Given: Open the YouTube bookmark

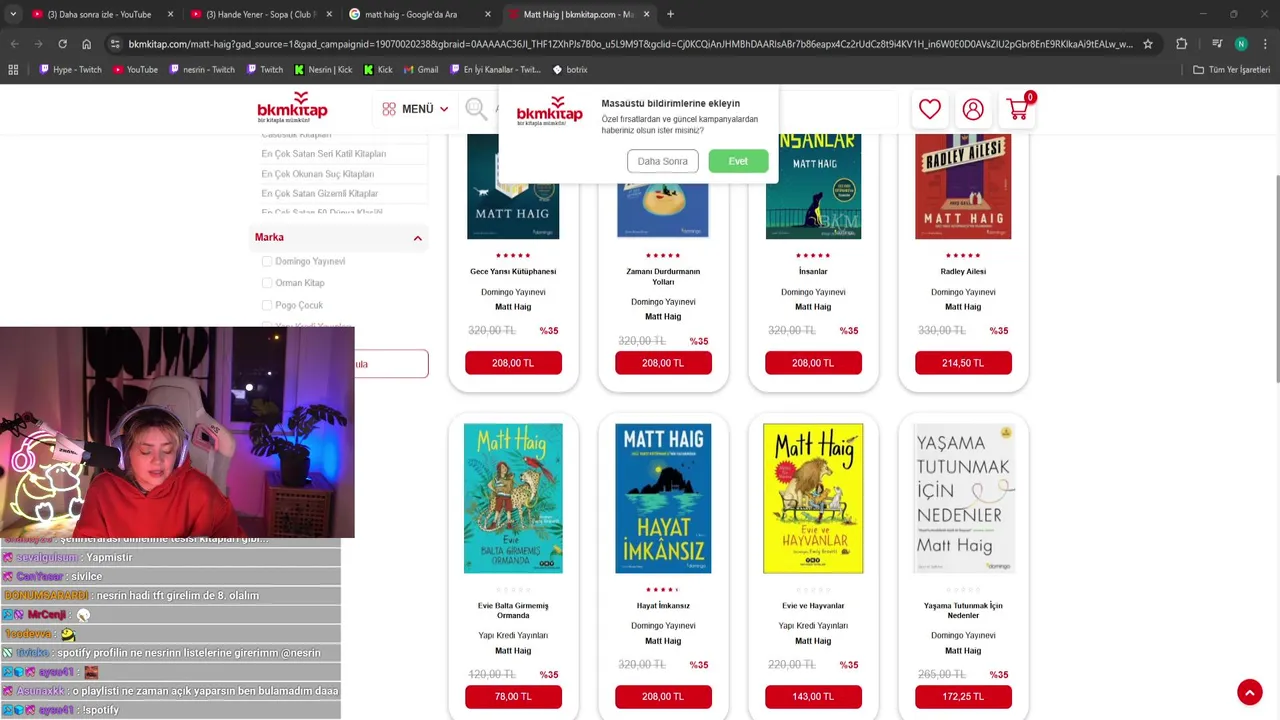Looking at the screenshot, I should click(x=136, y=70).
